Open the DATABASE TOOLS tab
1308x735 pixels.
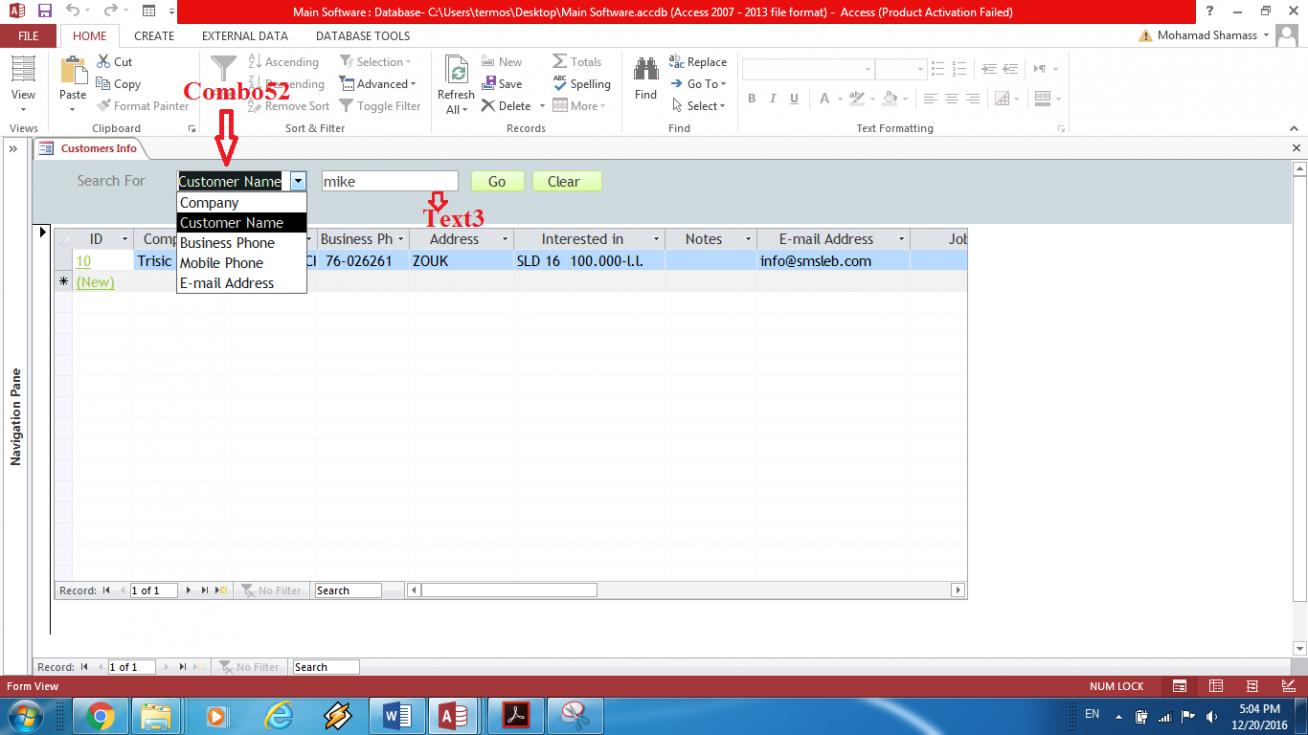(x=363, y=35)
